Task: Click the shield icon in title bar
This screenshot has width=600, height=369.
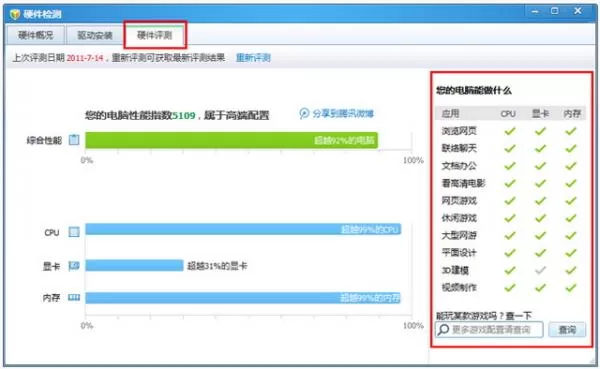Action: pos(15,14)
